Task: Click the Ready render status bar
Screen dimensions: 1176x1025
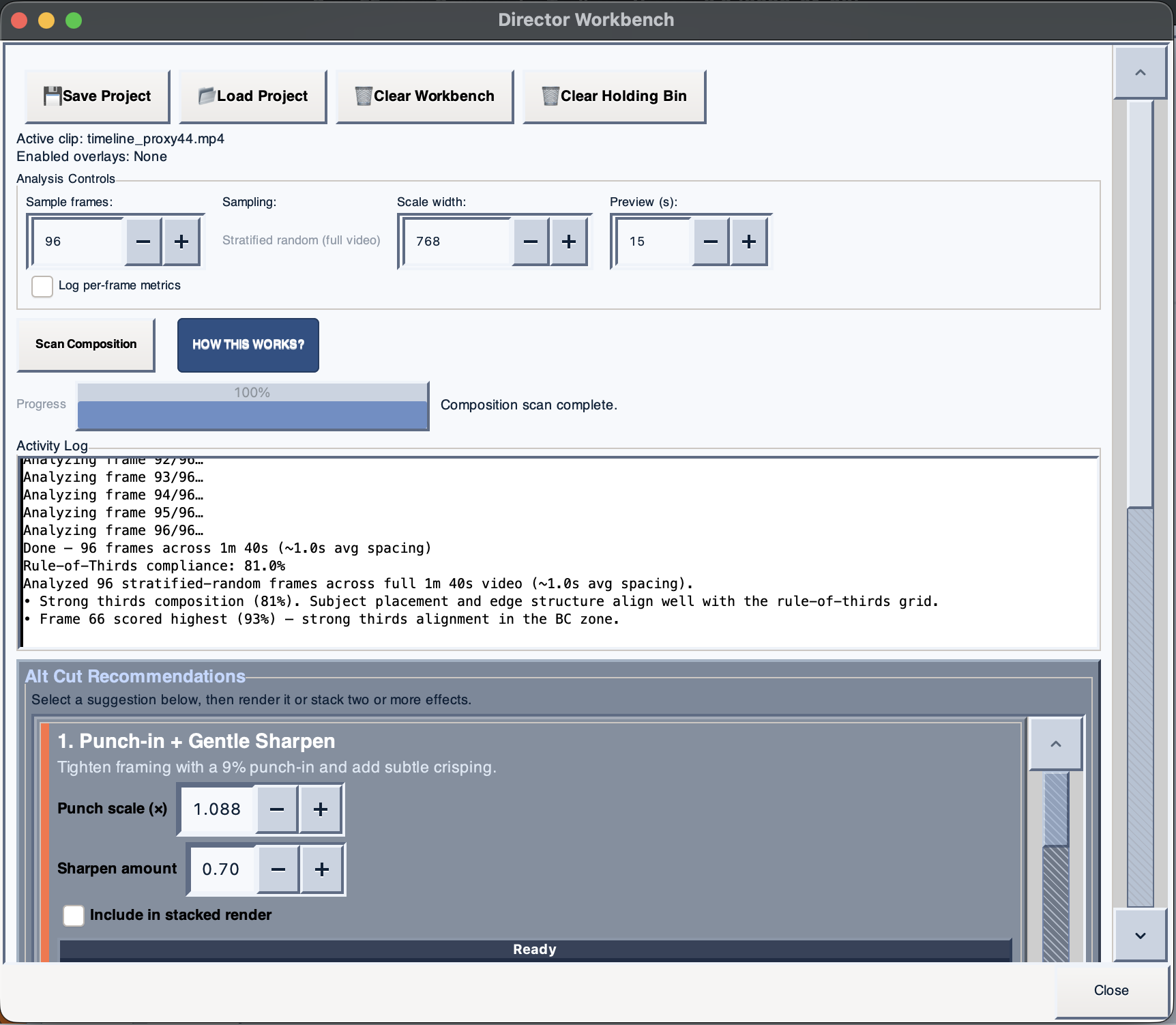Action: pos(535,950)
